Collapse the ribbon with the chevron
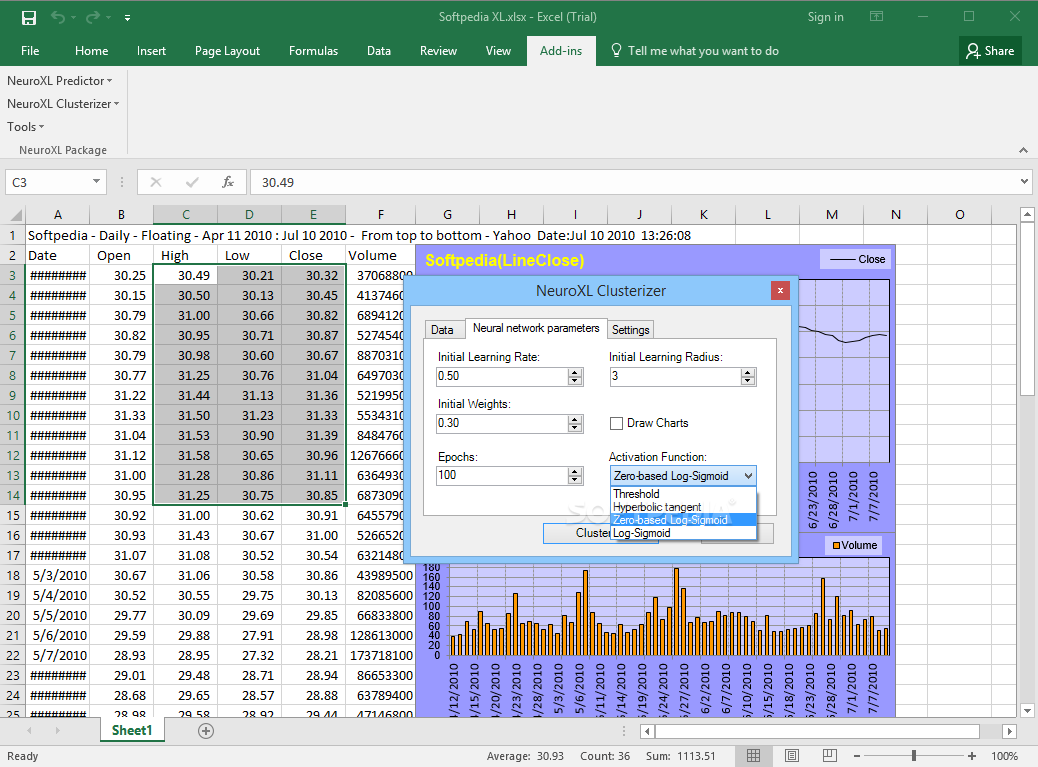Screen dimensions: 1038x767 [x=1023, y=150]
